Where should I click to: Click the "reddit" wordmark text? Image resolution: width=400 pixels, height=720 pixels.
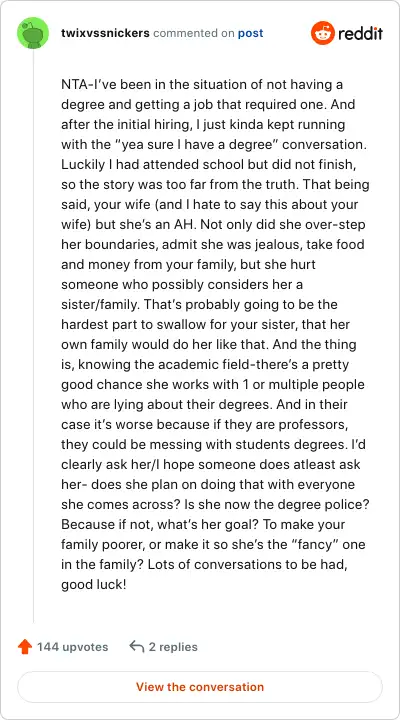[361, 34]
